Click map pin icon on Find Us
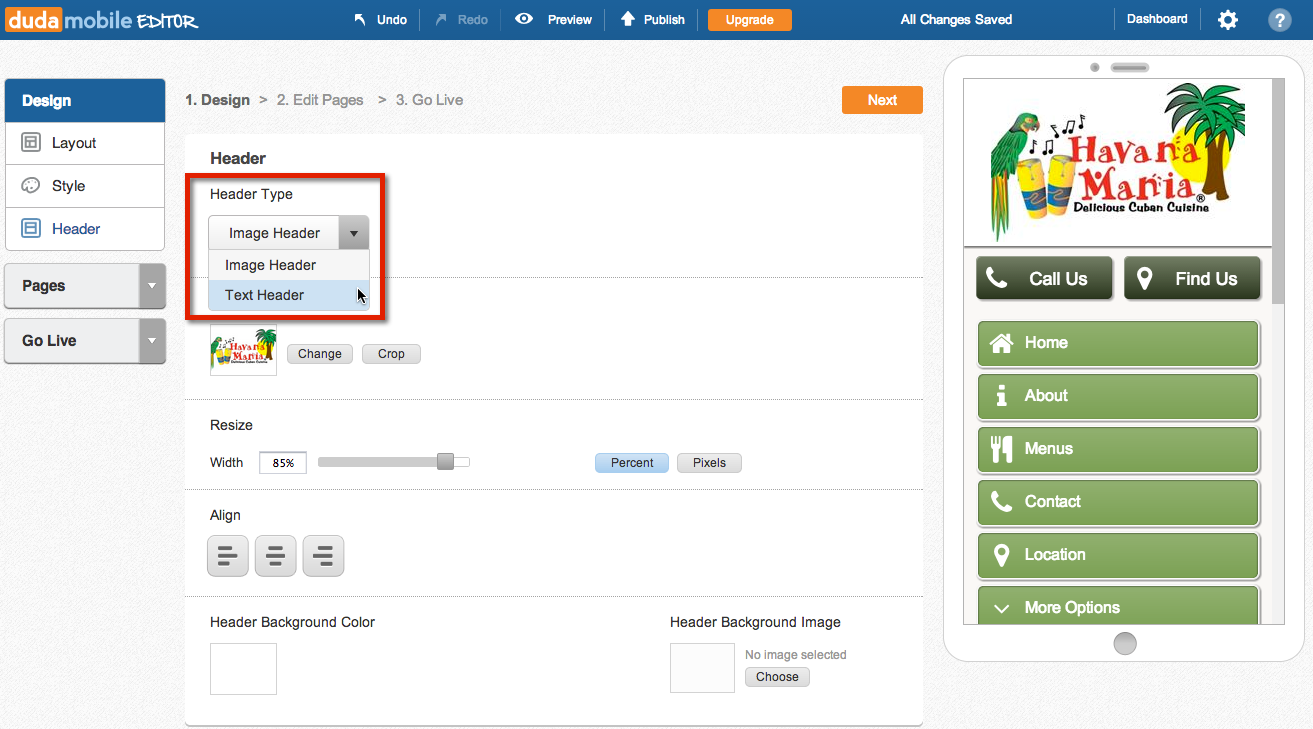The width and height of the screenshot is (1313, 729). pos(1145,278)
